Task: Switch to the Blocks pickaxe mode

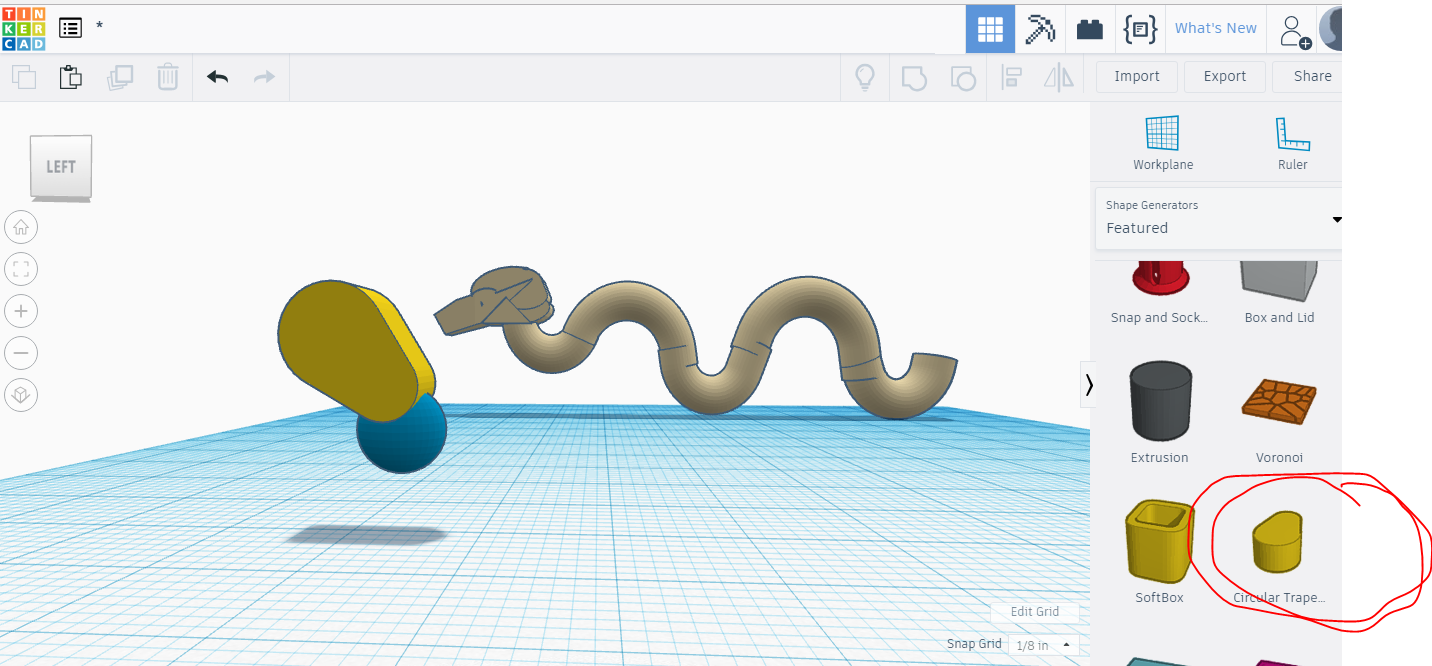Action: [x=1040, y=28]
